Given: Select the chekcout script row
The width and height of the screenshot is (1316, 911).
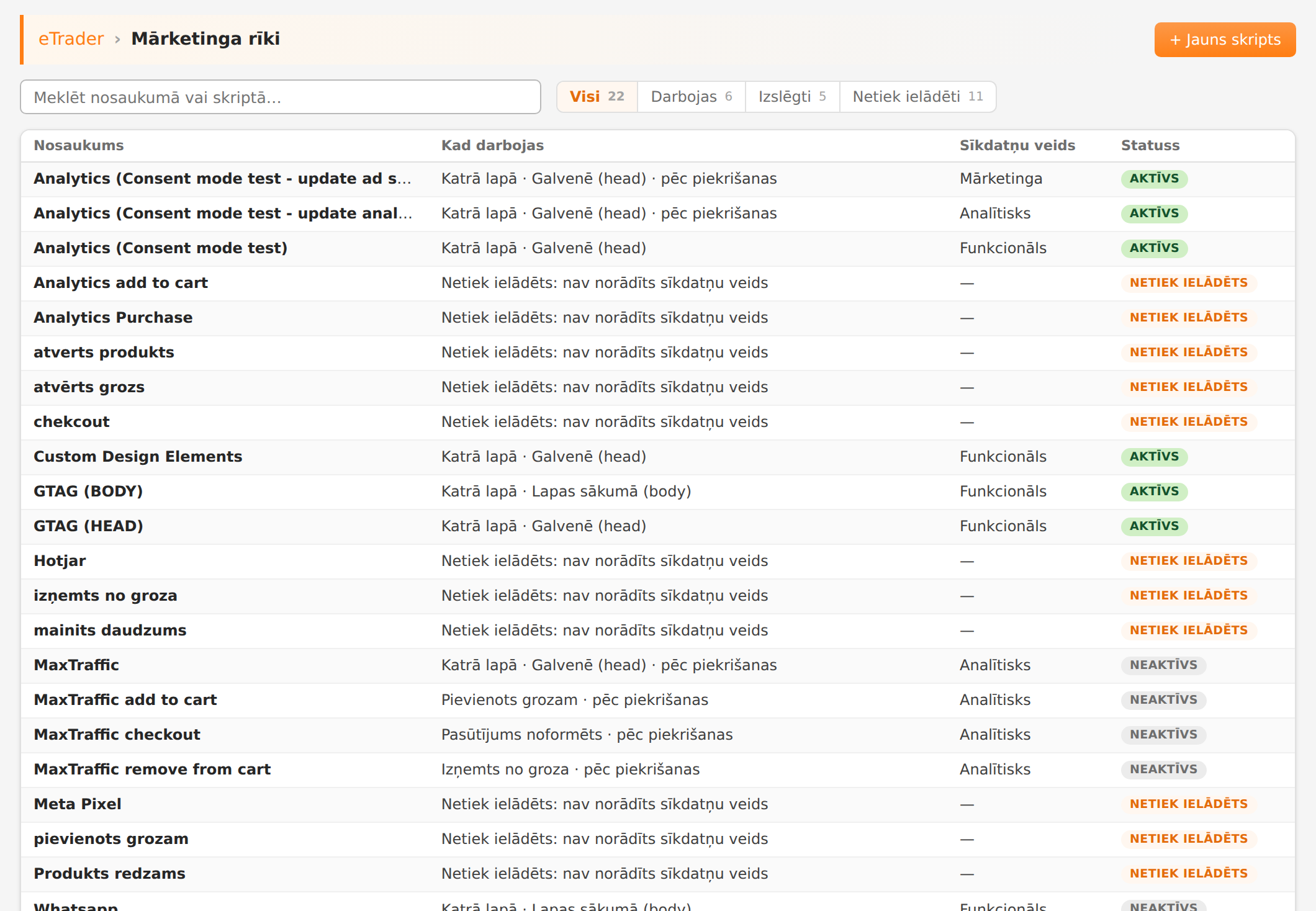Looking at the screenshot, I should click(658, 422).
